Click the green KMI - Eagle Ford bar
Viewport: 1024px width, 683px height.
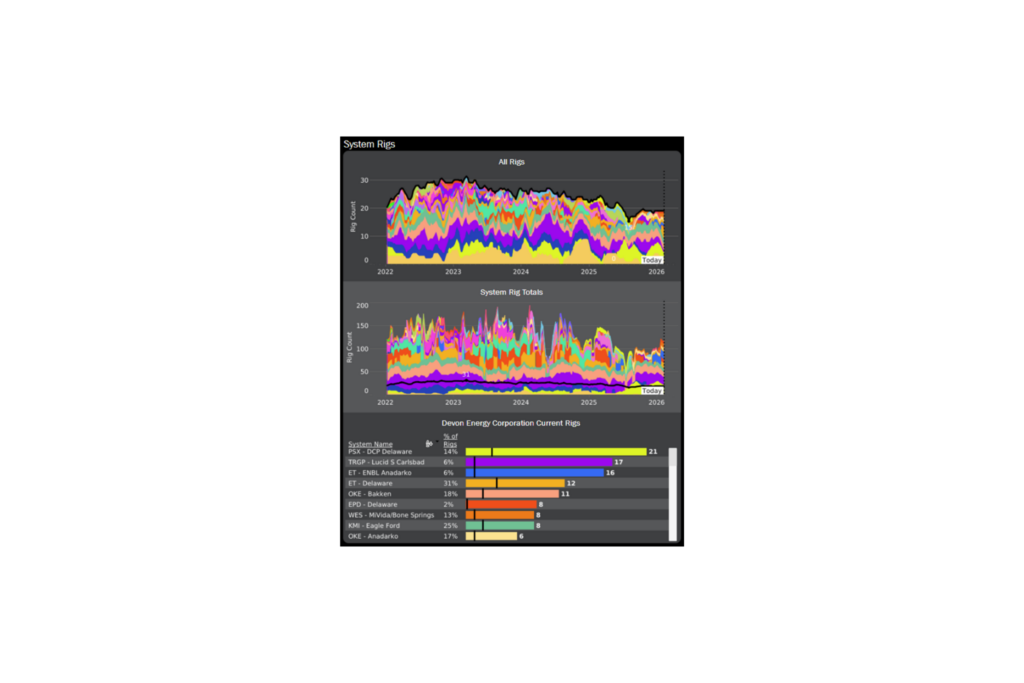509,526
